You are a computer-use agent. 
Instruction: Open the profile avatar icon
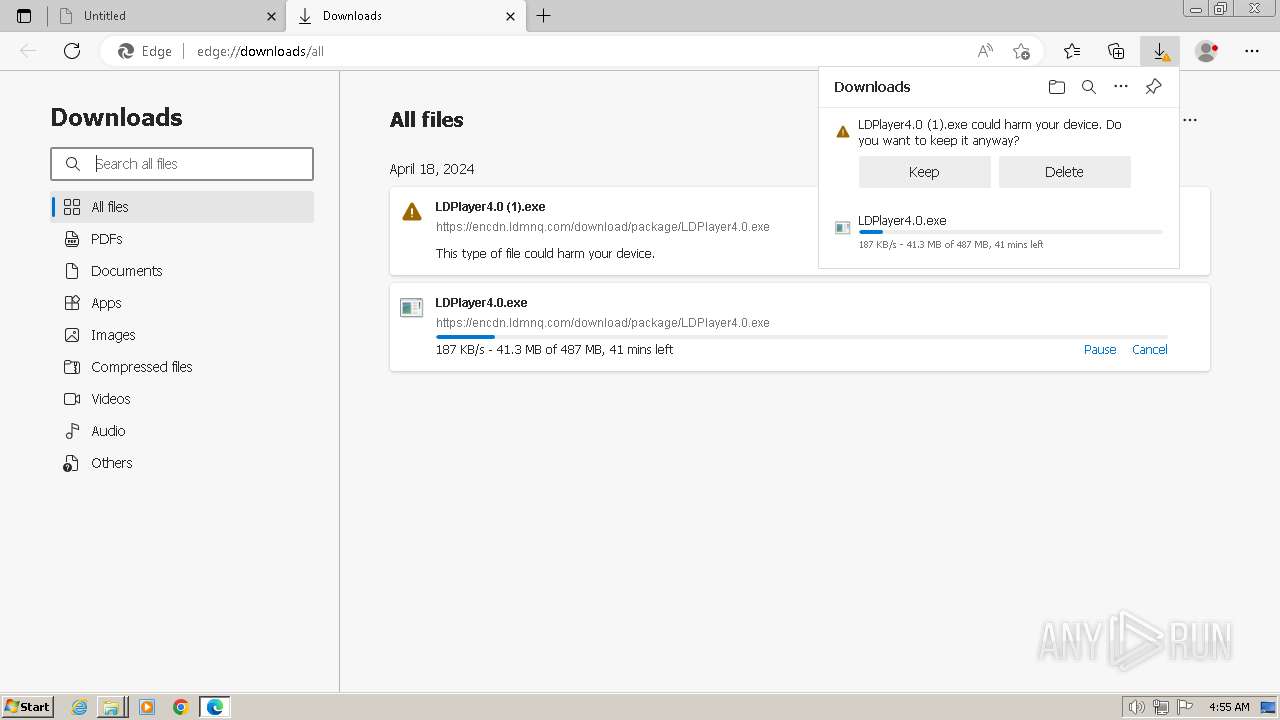pyautogui.click(x=1206, y=51)
